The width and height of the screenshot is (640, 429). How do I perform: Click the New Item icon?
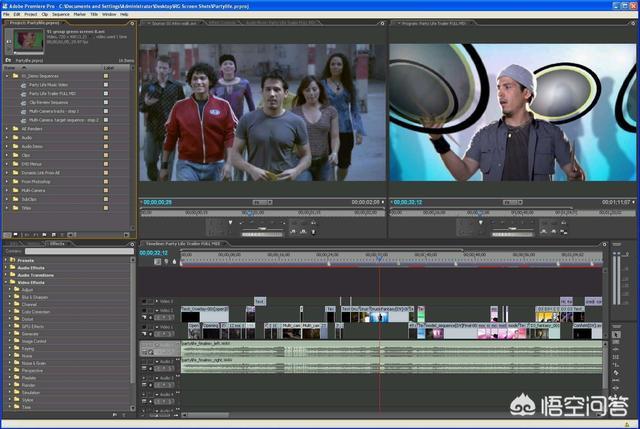(x=53, y=235)
